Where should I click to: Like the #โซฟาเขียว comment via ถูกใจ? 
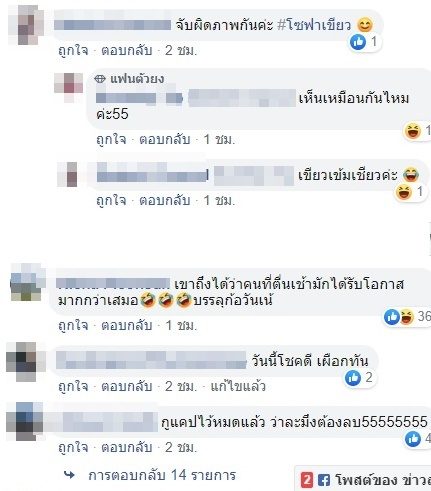[x=73, y=51]
